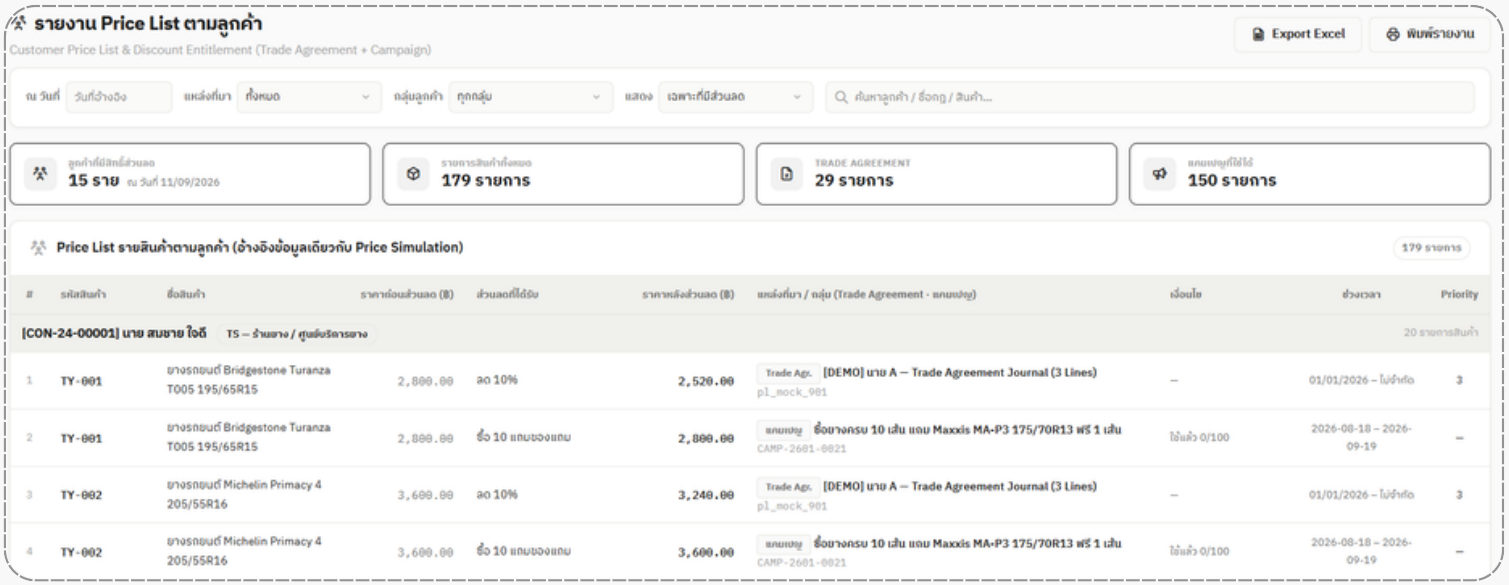Click ใช้แล้ว 0/100 condition in row 2
The width and height of the screenshot is (1509, 585).
pos(1199,438)
